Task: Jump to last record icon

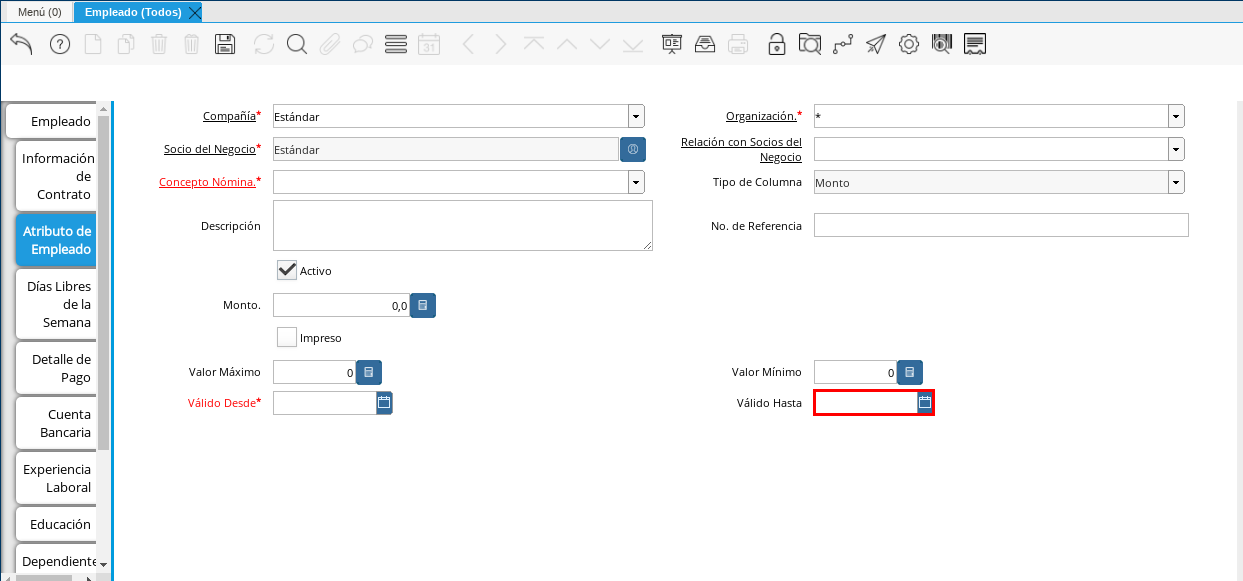Action: pyautogui.click(x=633, y=44)
